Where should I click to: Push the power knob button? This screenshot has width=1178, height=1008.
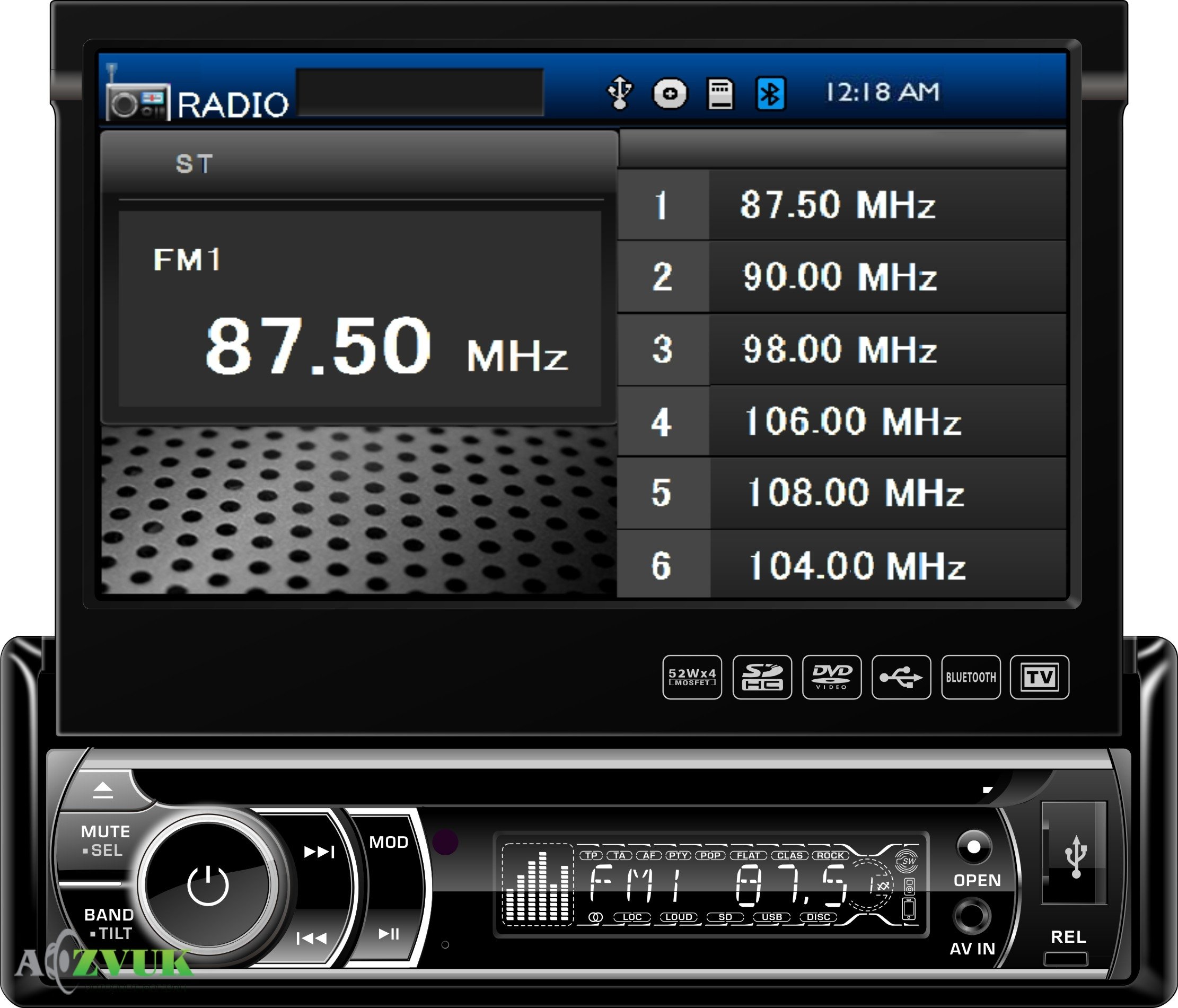(208, 886)
